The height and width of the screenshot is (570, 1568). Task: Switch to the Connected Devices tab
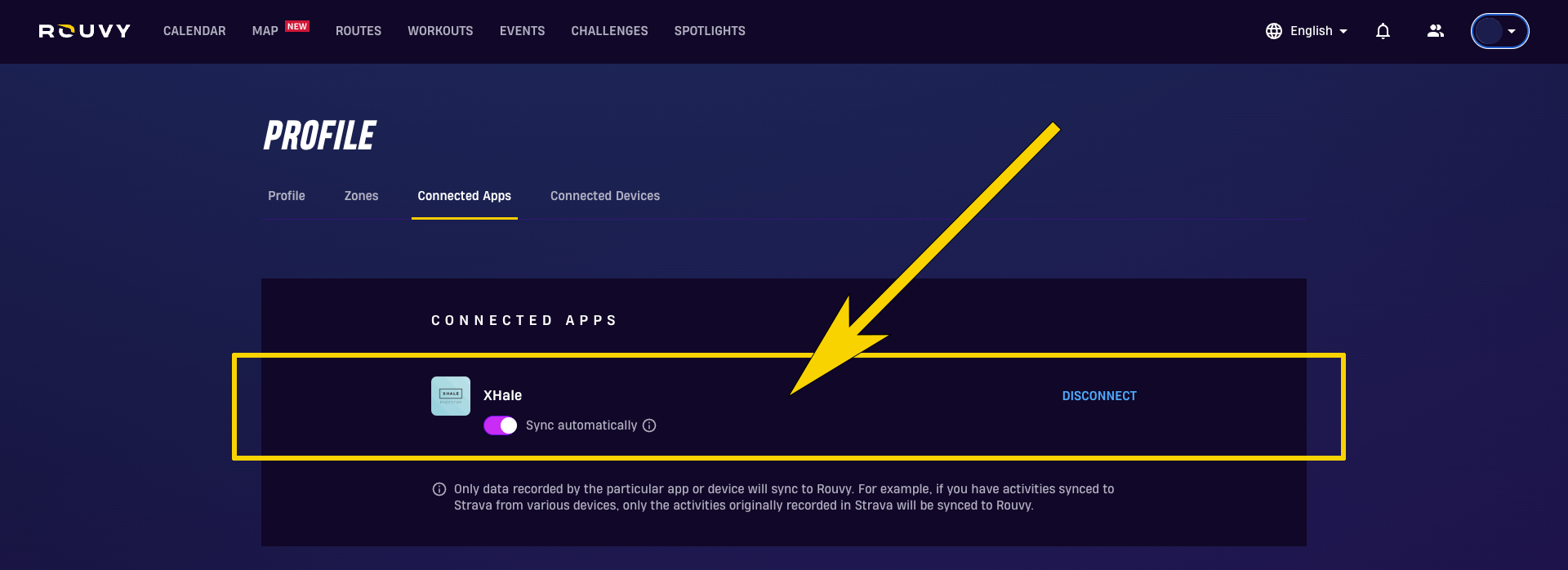(605, 196)
